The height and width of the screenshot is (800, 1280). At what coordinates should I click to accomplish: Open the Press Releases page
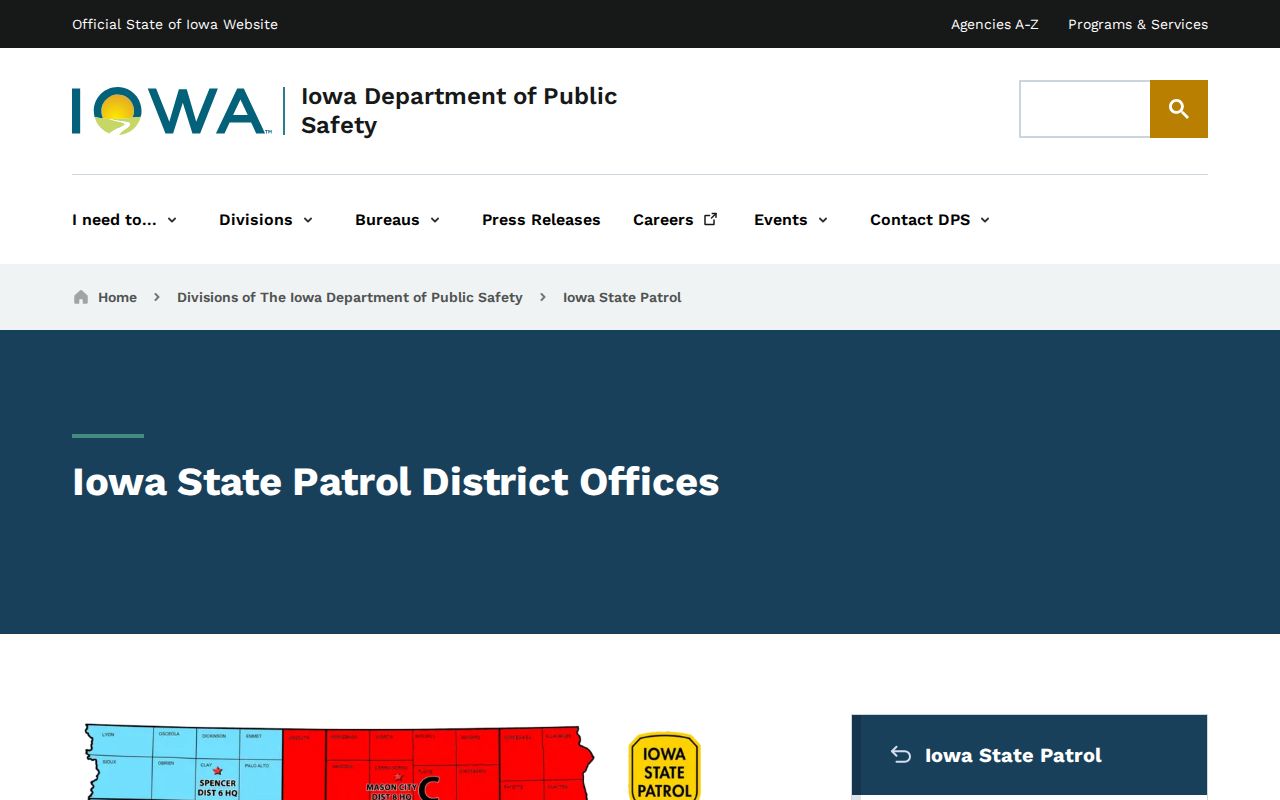(x=541, y=220)
